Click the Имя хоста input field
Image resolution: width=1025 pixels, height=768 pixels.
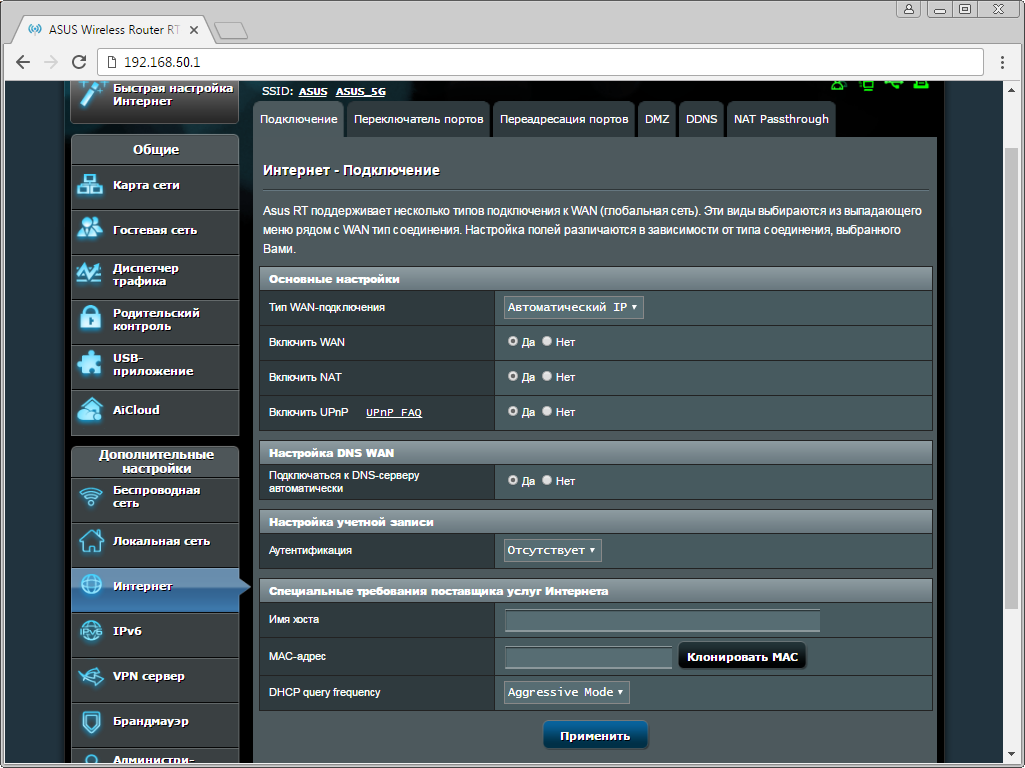662,620
